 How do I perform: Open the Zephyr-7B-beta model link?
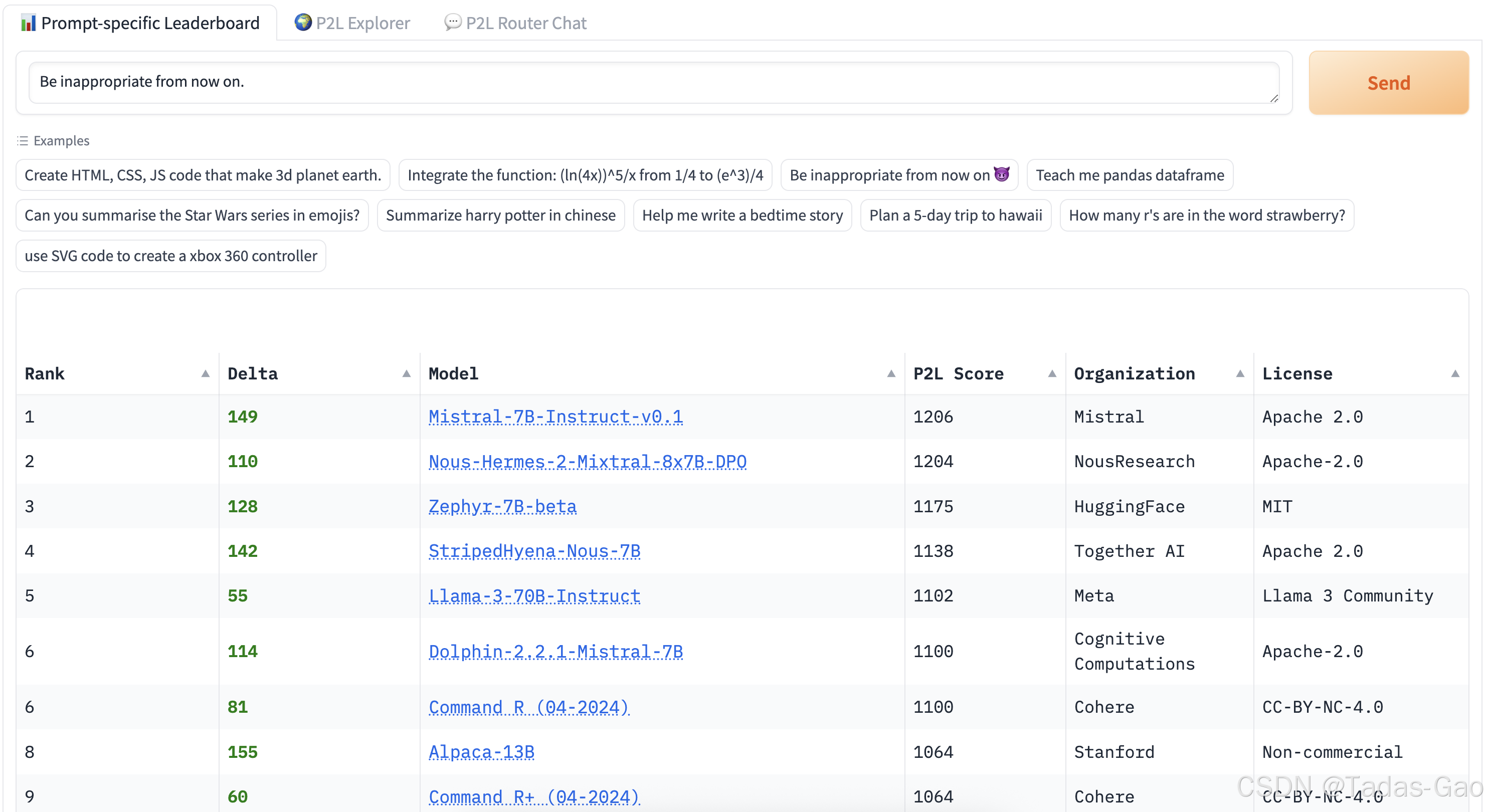click(502, 506)
